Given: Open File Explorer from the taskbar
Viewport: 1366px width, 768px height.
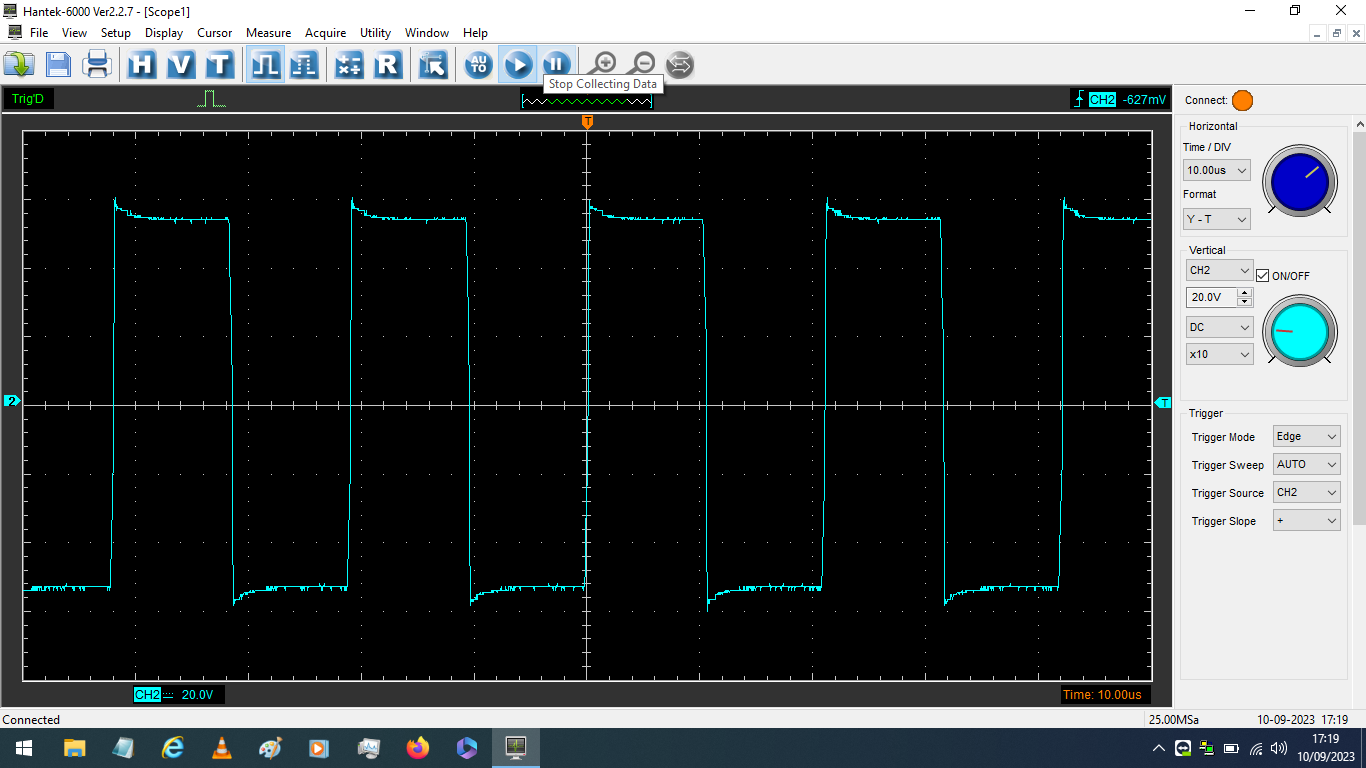Looking at the screenshot, I should [x=75, y=748].
